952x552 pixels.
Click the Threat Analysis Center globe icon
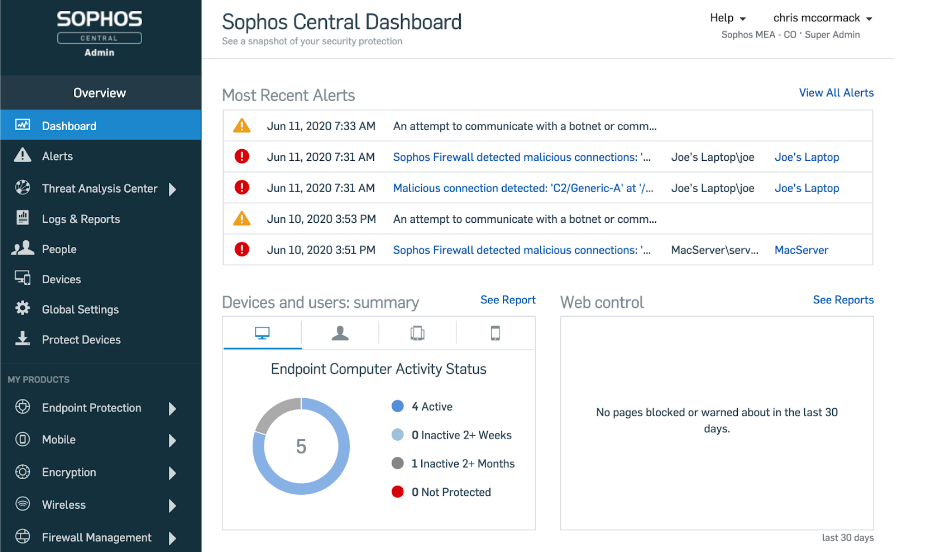click(x=22, y=188)
